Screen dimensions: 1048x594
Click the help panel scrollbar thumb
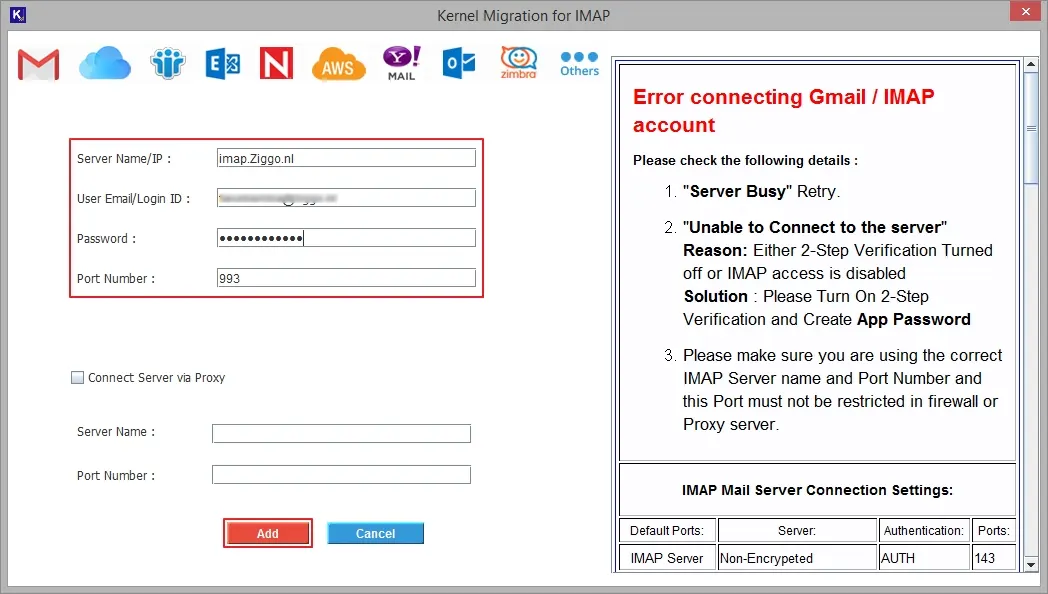1031,128
